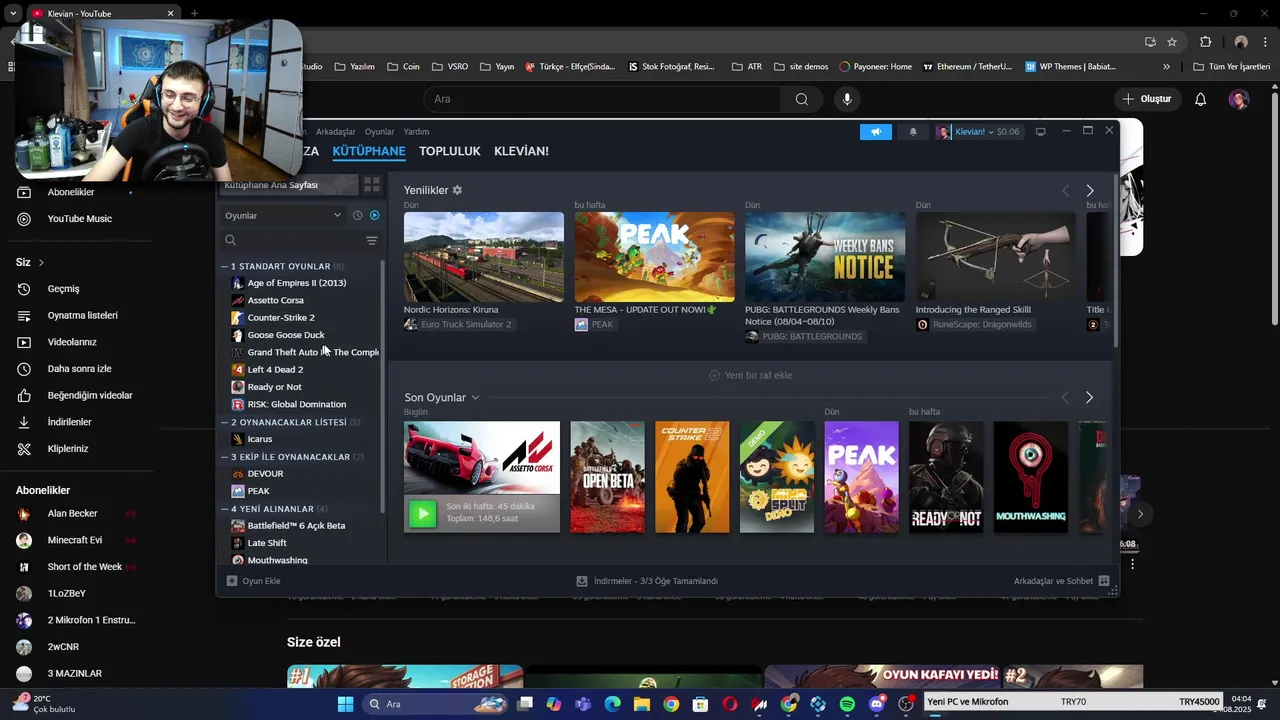Image resolution: width=1280 pixels, height=720 pixels.
Task: Switch to the TOPLULUK tab
Action: tap(450, 151)
